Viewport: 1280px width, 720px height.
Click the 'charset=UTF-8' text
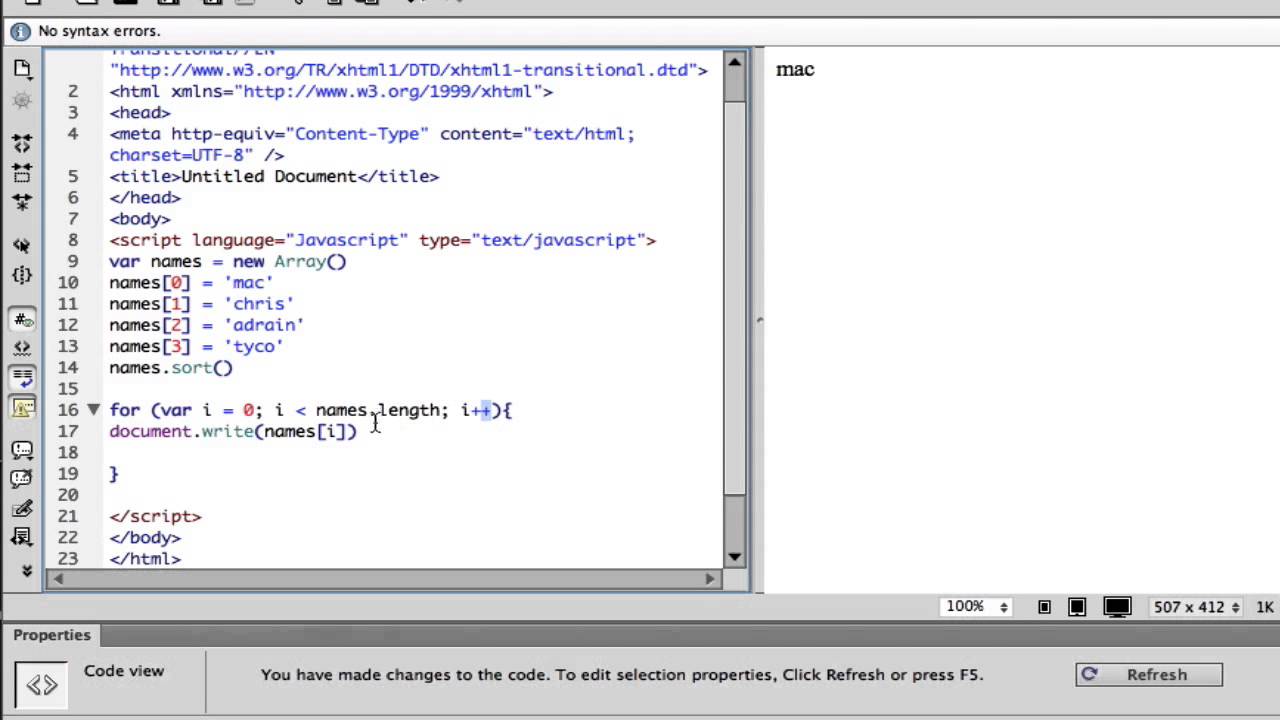[x=176, y=156]
